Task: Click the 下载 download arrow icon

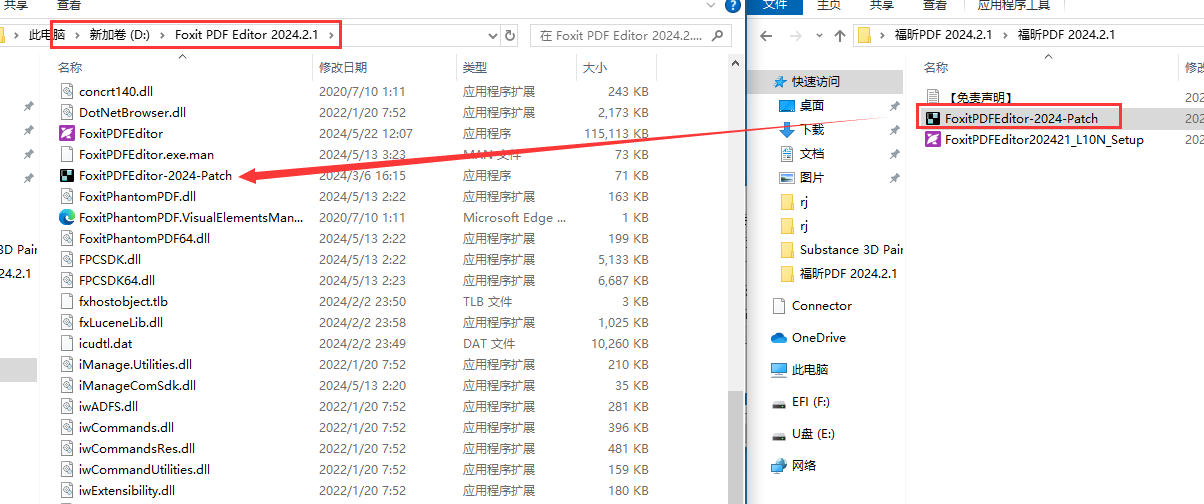Action: [786, 129]
